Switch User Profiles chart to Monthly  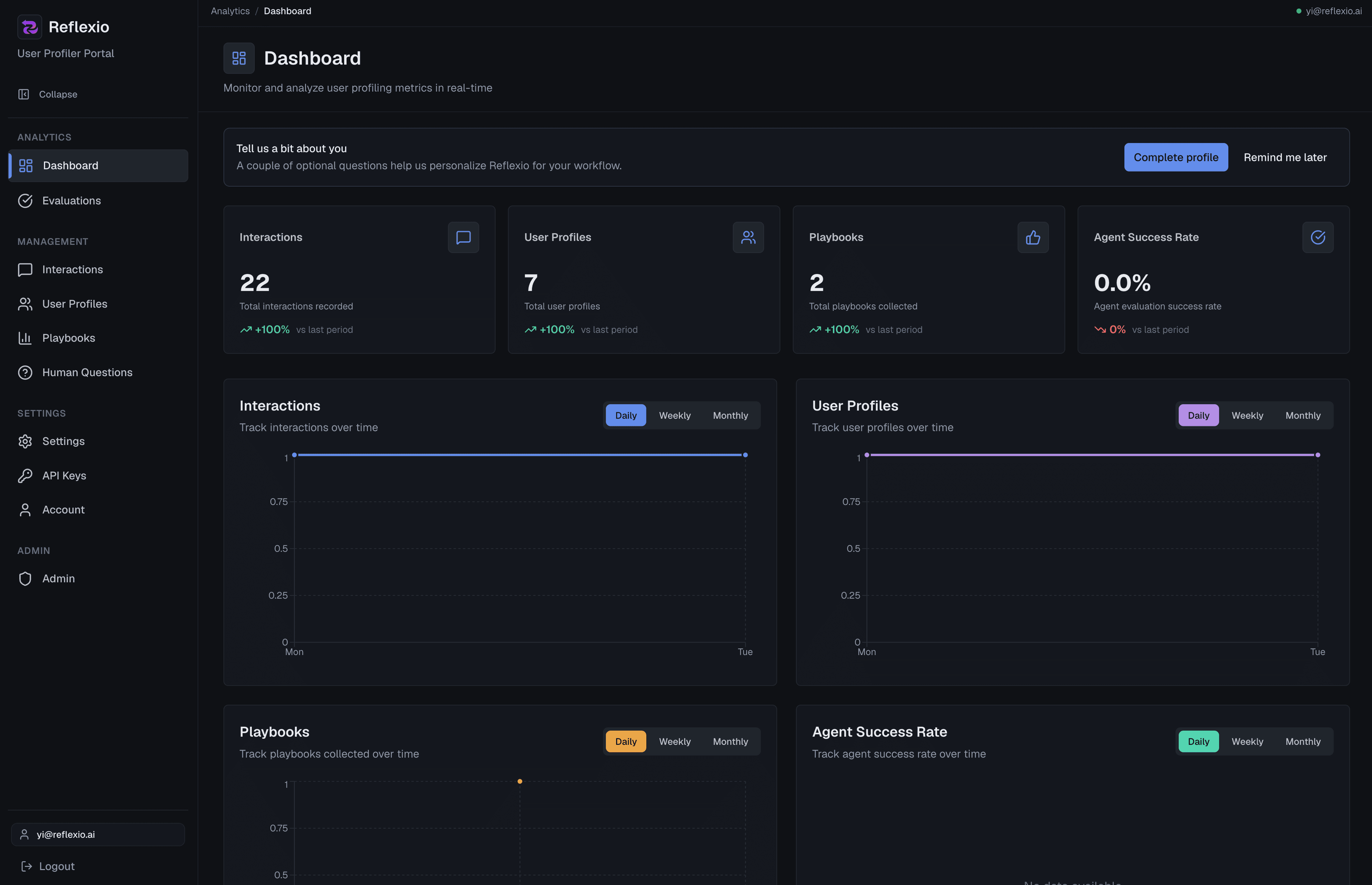[1303, 415]
